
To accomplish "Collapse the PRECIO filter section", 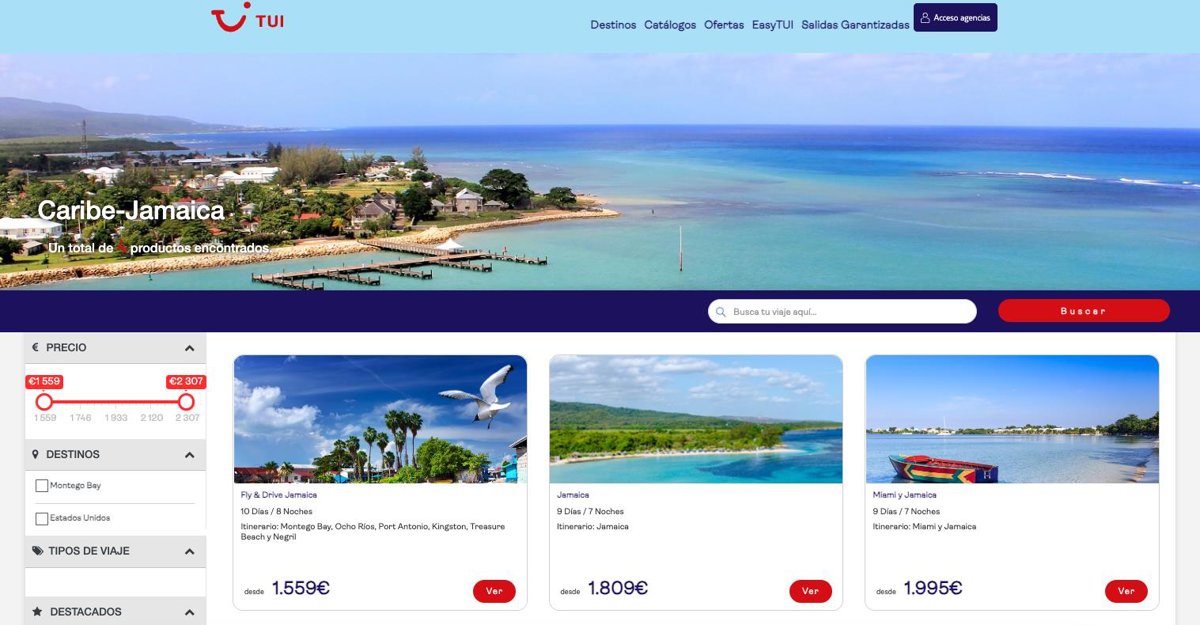I will [189, 348].
